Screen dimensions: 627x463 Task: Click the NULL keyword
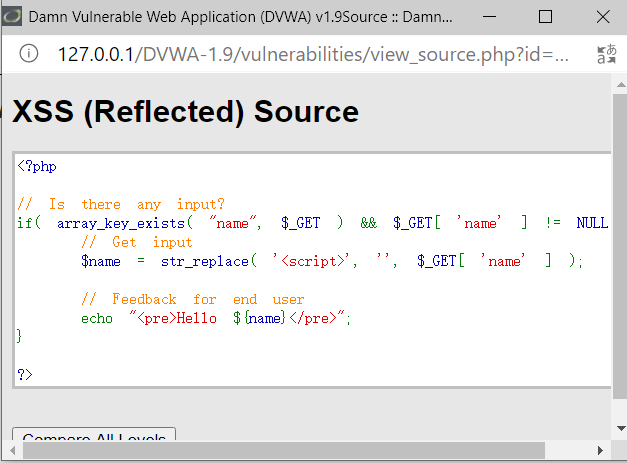592,223
